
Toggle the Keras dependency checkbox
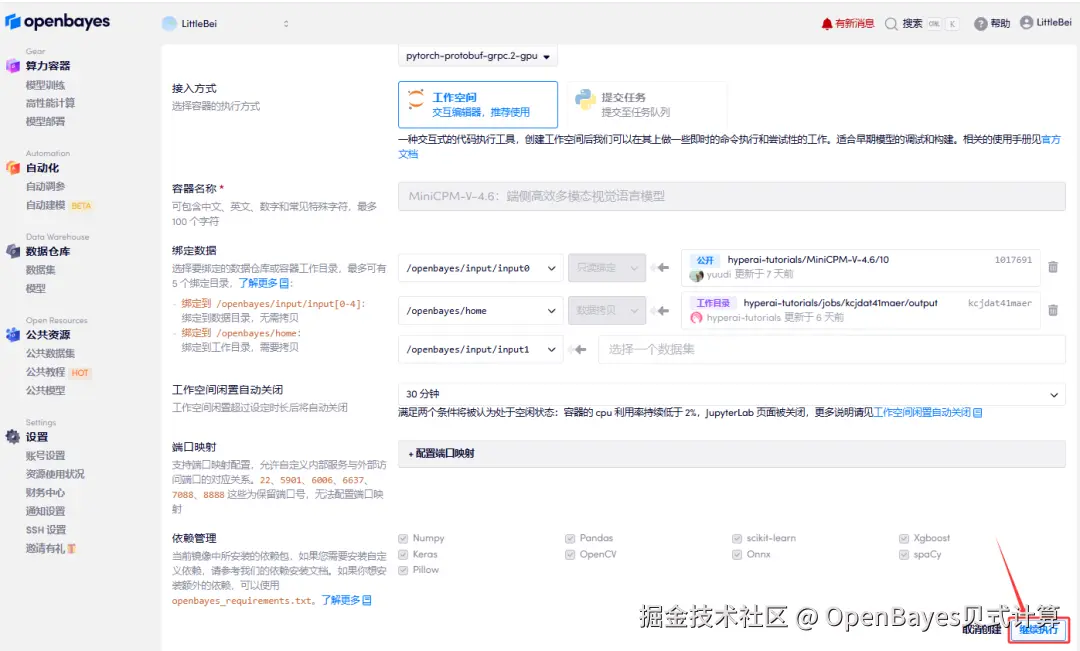pyautogui.click(x=403, y=555)
